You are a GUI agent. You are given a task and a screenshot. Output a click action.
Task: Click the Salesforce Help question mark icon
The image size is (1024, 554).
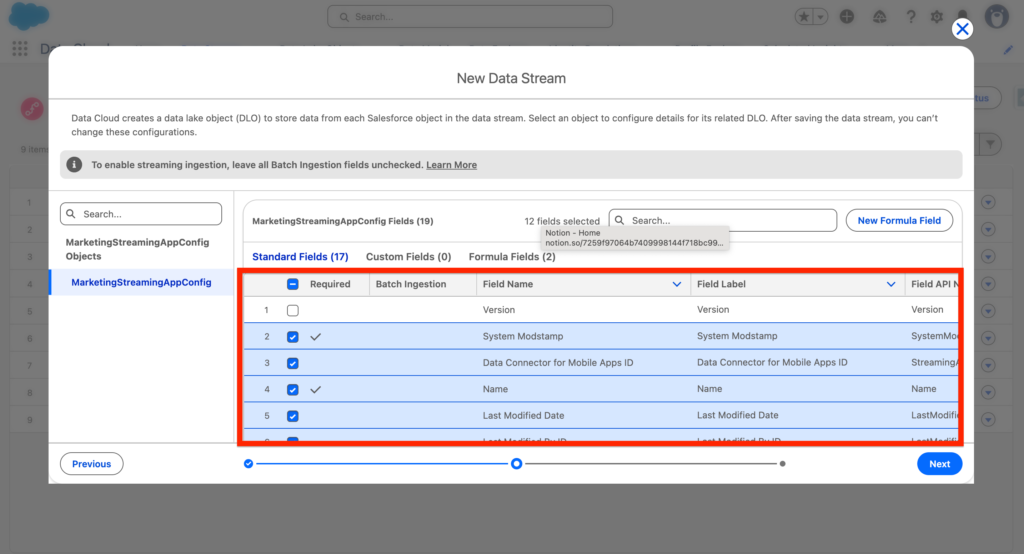click(910, 17)
